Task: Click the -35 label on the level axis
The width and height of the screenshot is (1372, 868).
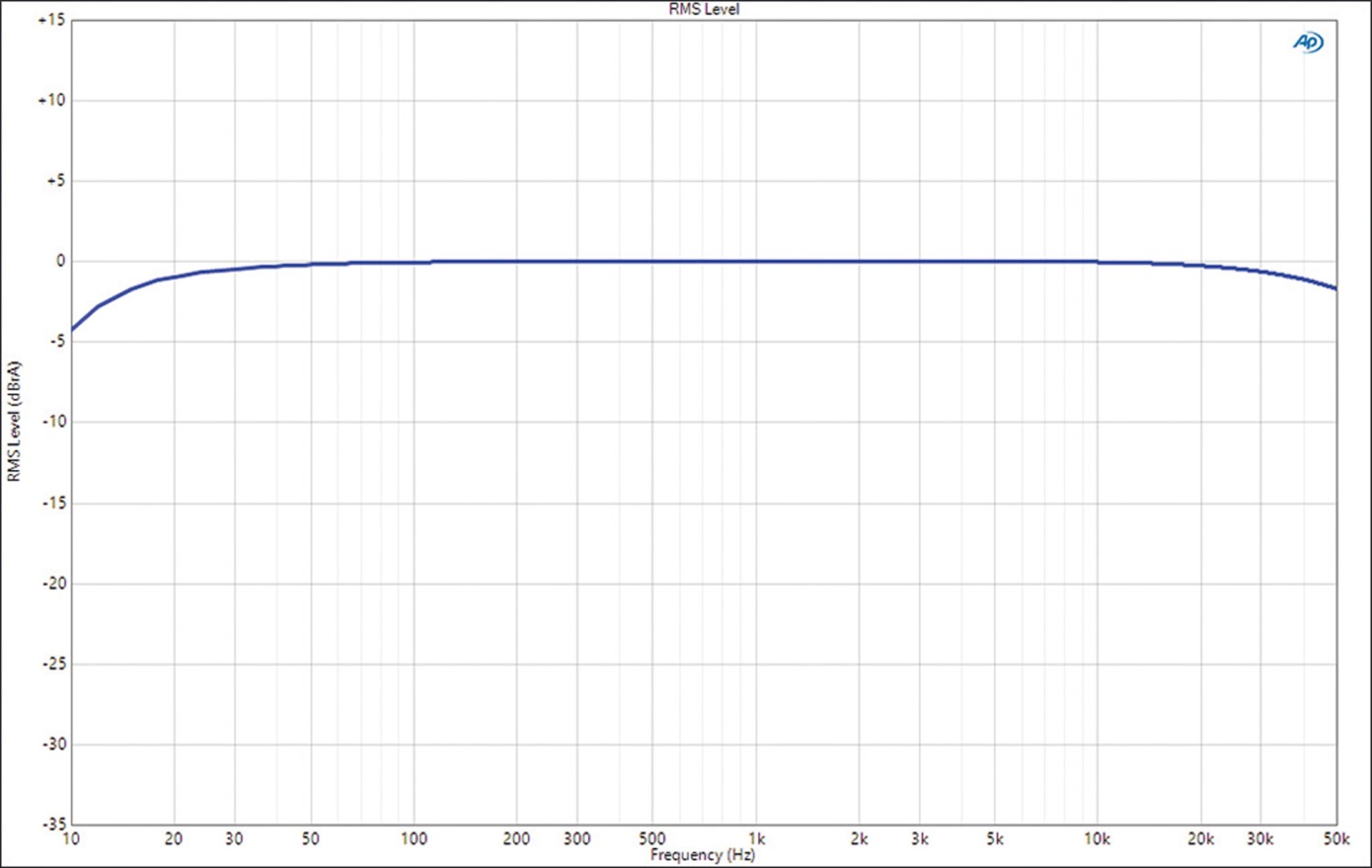Action: 53,824
